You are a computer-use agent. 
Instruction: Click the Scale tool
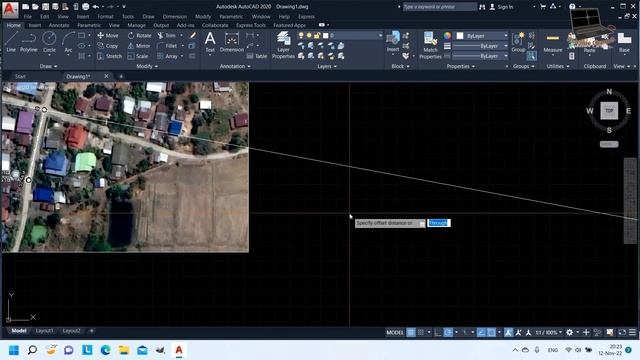[x=138, y=56]
